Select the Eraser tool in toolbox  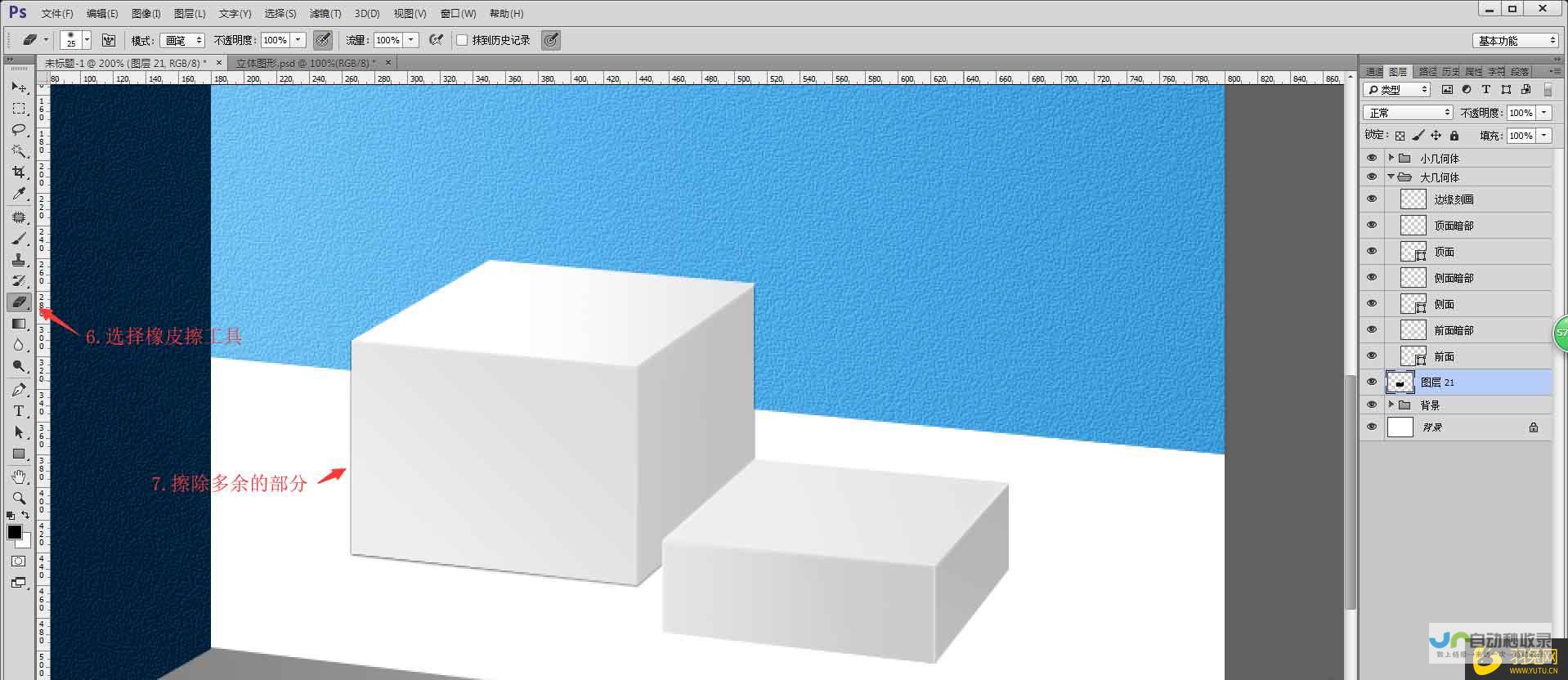(19, 302)
